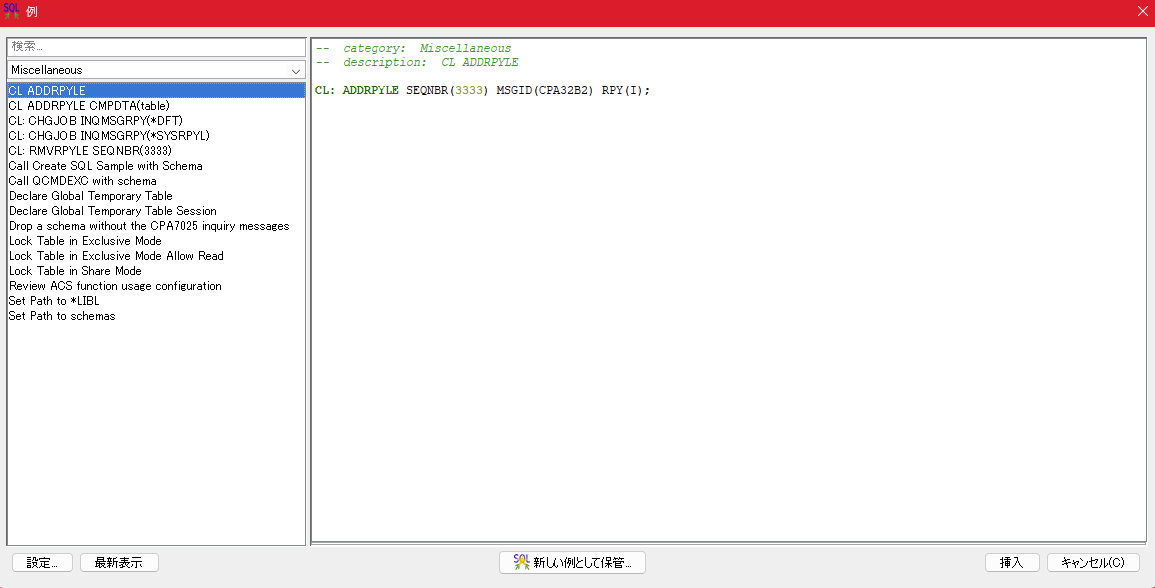Select Declare Global Temporary Table example
The height and width of the screenshot is (588, 1155).
point(156,196)
